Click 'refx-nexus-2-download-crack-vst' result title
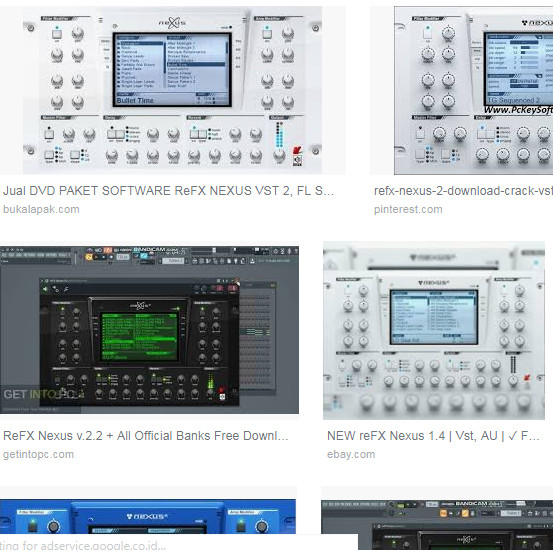 (x=463, y=191)
